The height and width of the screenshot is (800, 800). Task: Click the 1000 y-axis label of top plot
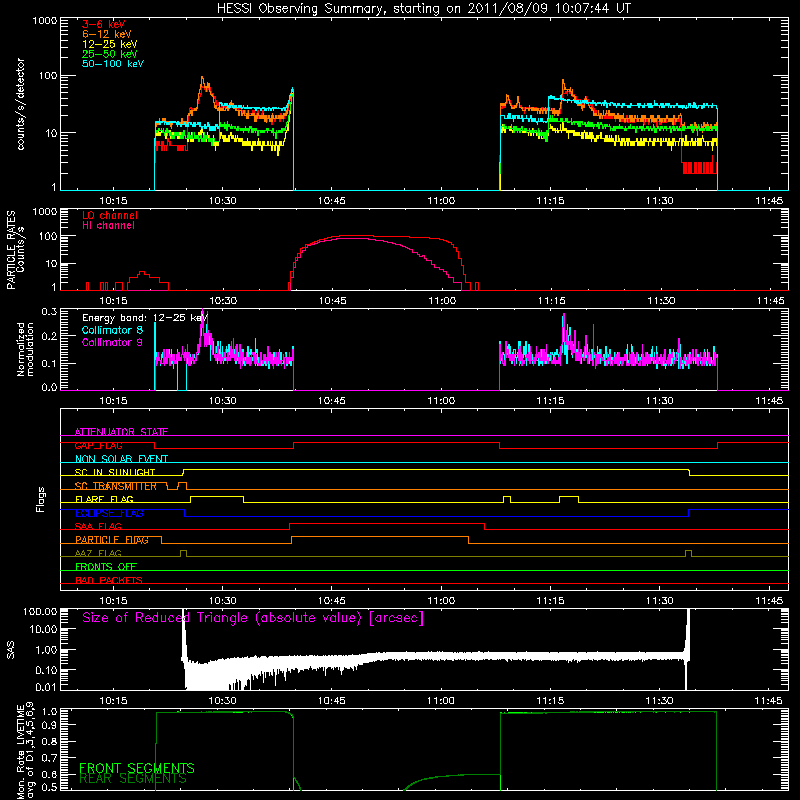pos(44,20)
